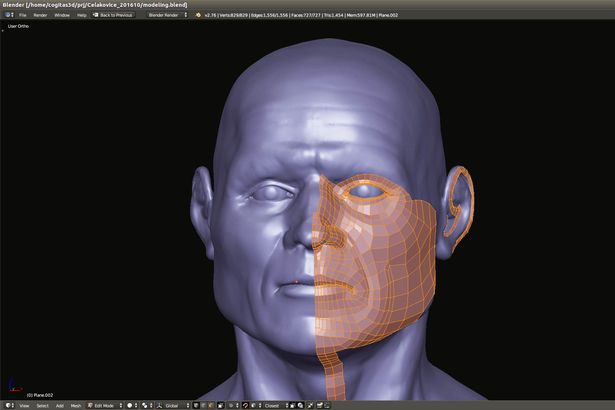This screenshot has height=410, width=615.
Task: Click the editor type icon in top bar
Action: [x=8, y=16]
